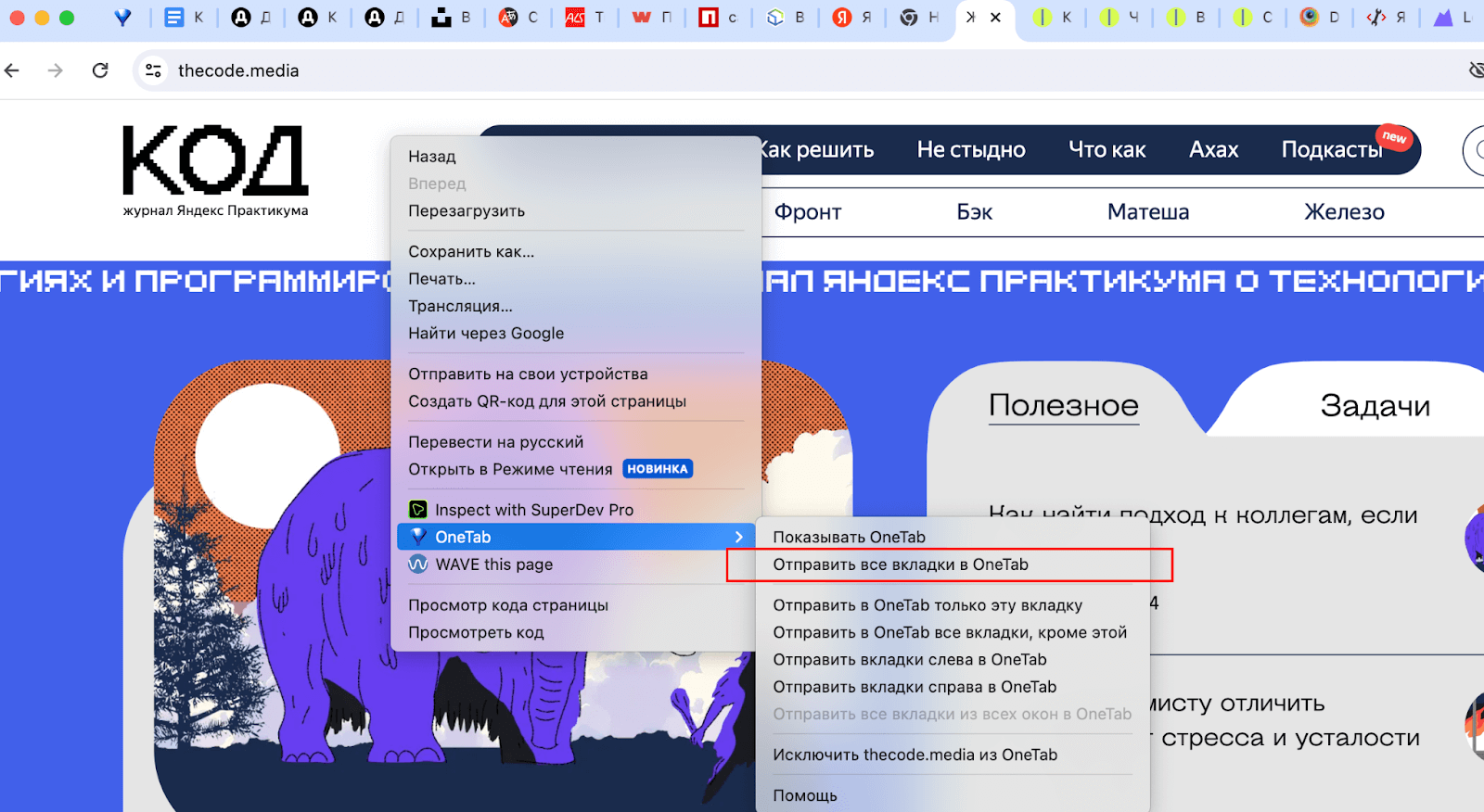Go to the Бэк category
The image size is (1484, 812).
[x=975, y=212]
